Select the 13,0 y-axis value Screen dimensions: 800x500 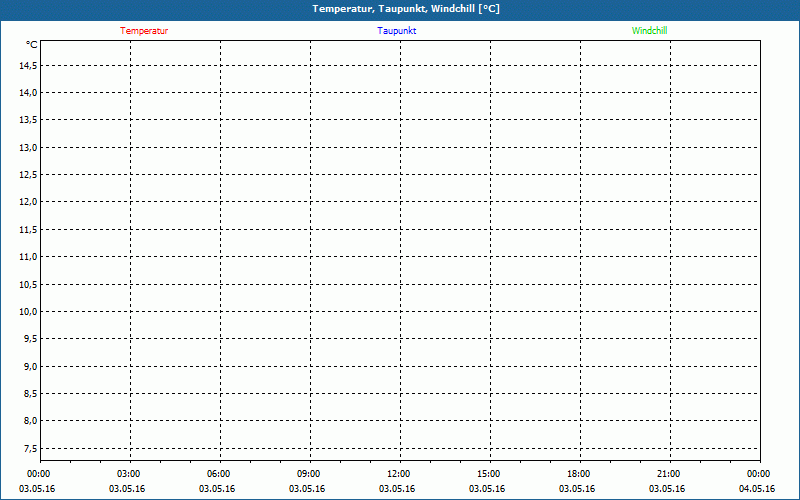[28, 147]
